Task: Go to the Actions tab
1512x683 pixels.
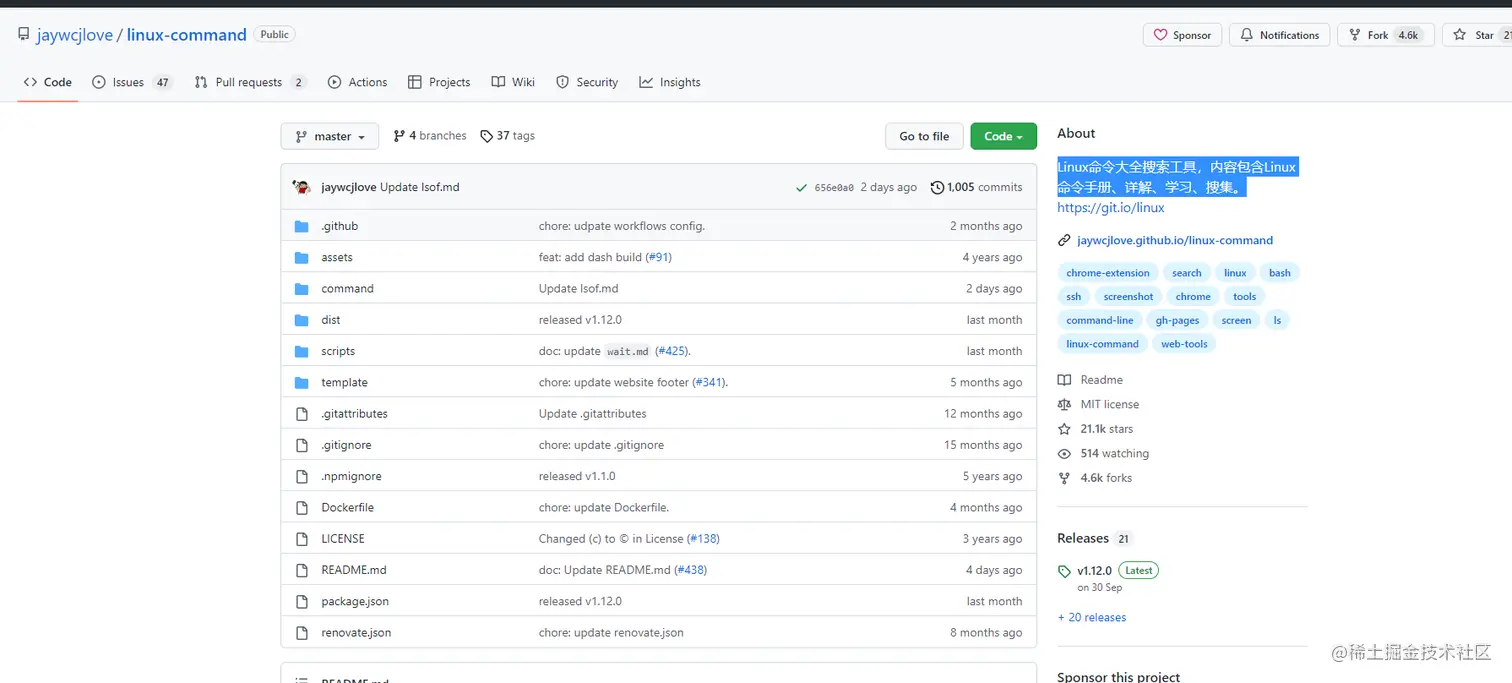Action: [x=357, y=82]
